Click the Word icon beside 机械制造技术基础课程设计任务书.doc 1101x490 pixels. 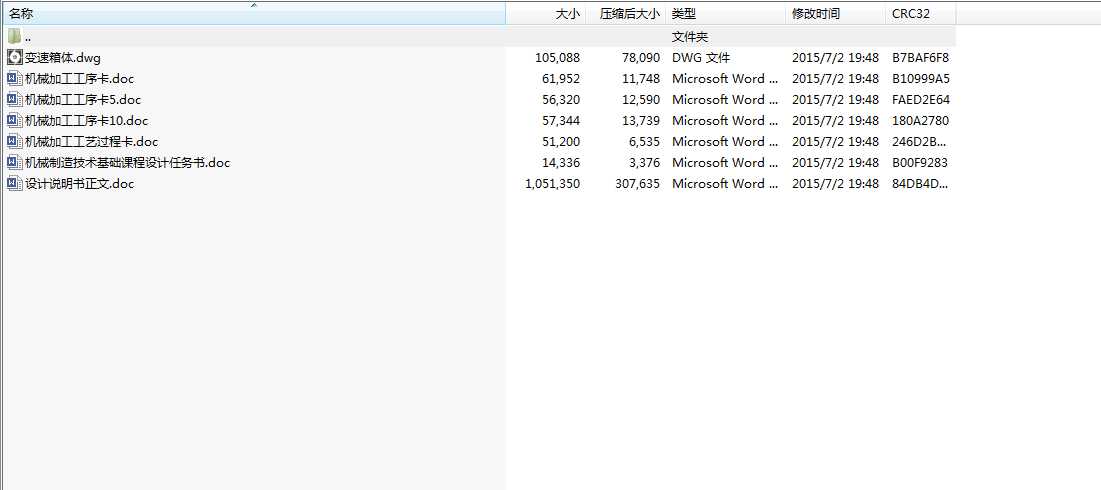tap(14, 163)
